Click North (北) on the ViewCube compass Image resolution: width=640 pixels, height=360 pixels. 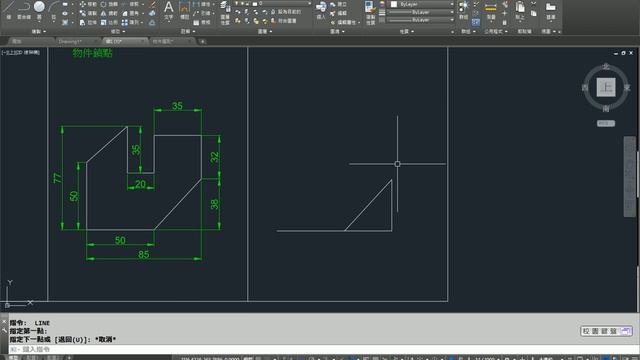(606, 67)
